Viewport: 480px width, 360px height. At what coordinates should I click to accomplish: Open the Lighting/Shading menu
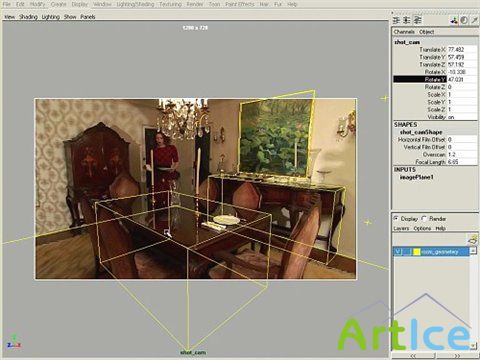pos(135,4)
